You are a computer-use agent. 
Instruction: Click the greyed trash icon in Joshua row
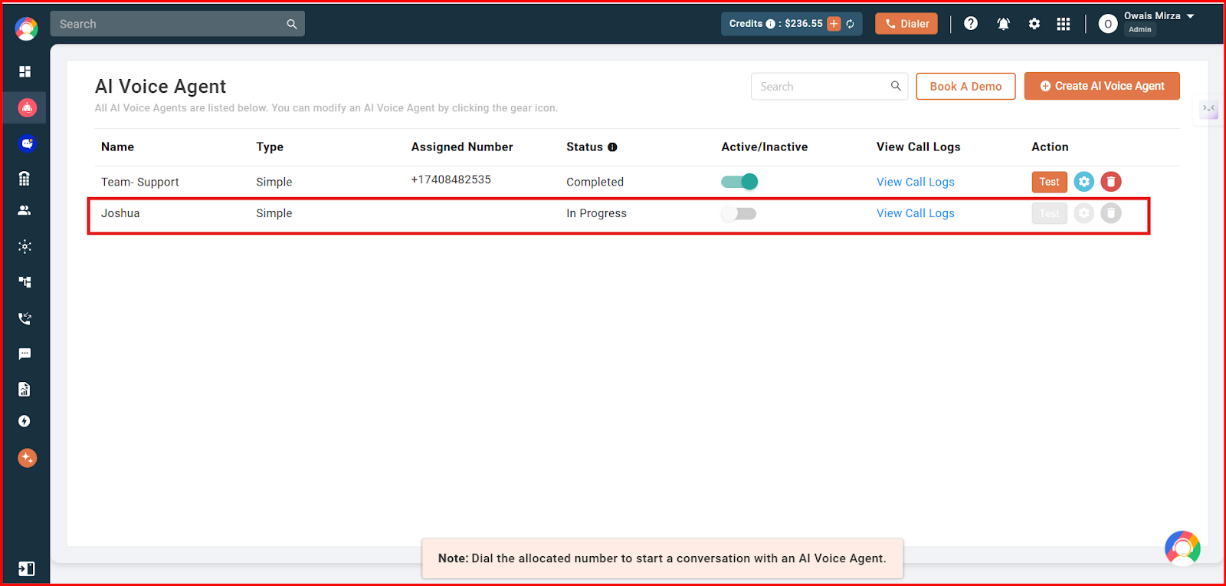1111,213
